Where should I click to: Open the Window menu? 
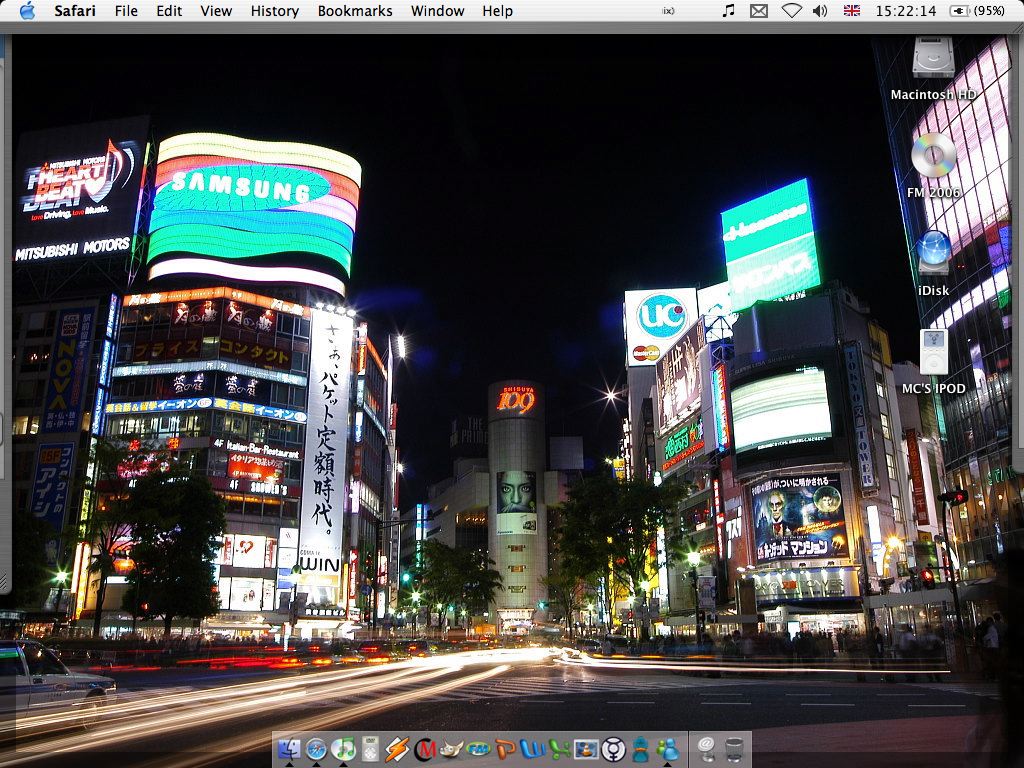[x=438, y=11]
